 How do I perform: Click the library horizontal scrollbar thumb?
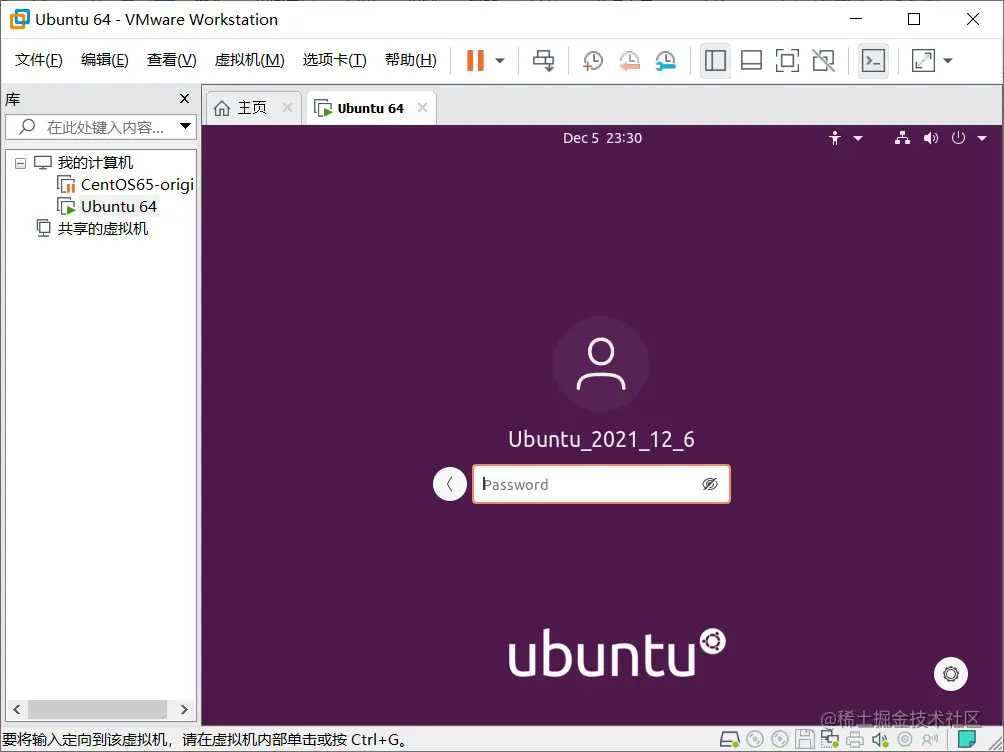click(97, 709)
